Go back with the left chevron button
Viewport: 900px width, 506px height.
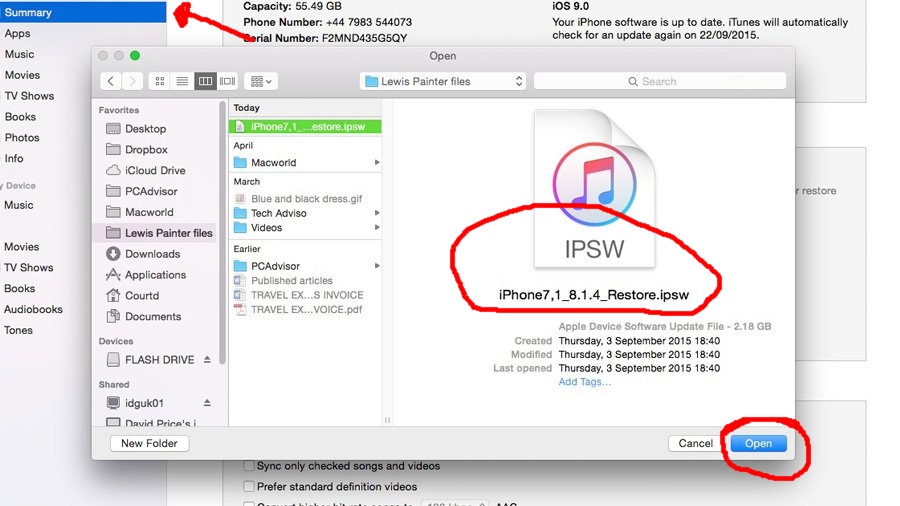[x=110, y=81]
